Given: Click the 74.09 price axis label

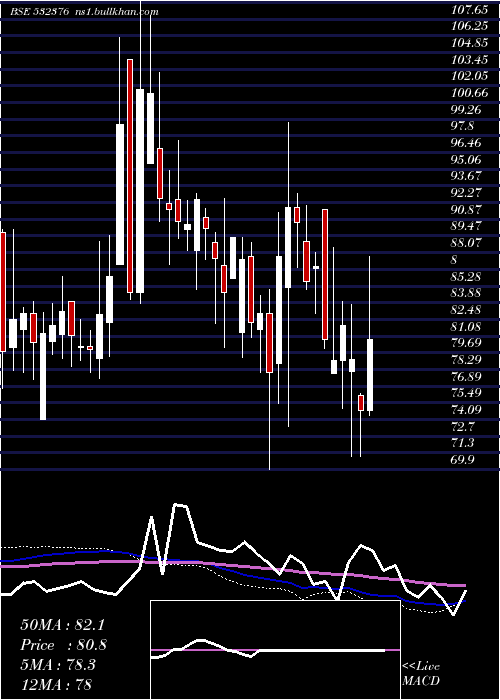Looking at the screenshot, I should coord(466,409).
